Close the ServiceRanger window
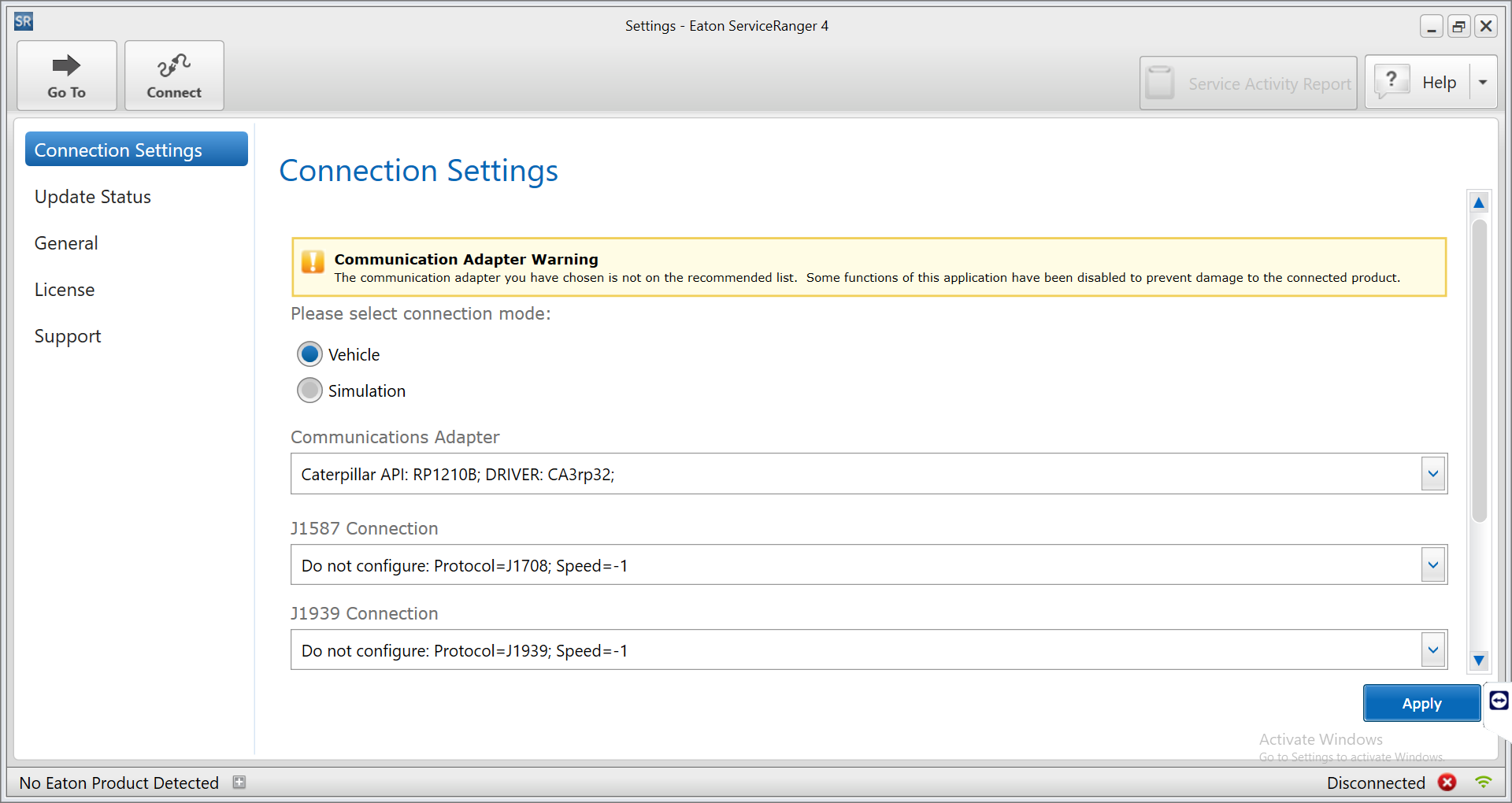This screenshot has width=1512, height=803. [x=1486, y=26]
